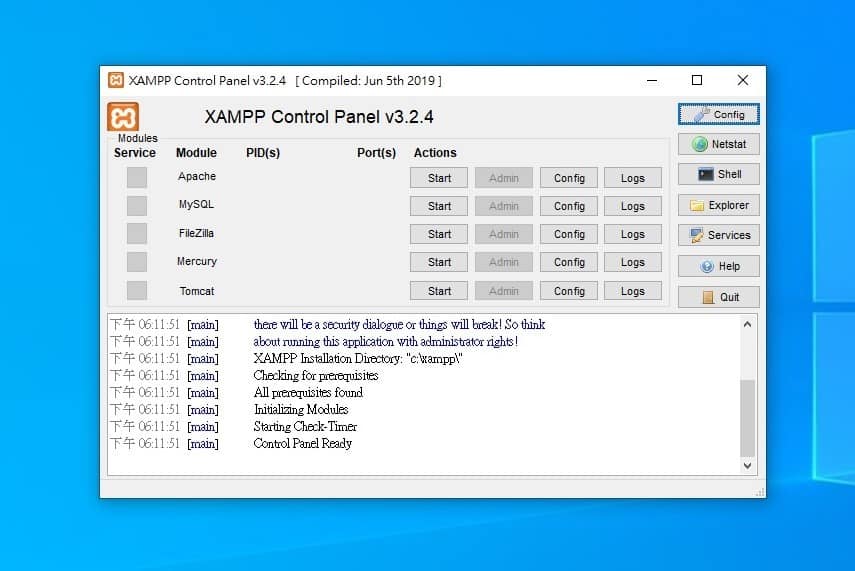Viewport: 855px width, 571px height.
Task: Start the MySQL module
Action: 439,206
